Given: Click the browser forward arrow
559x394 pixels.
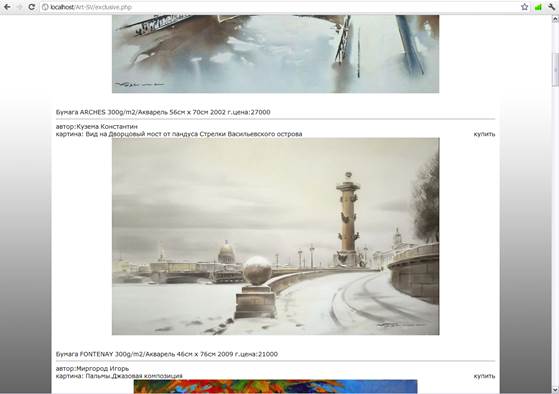Looking at the screenshot, I should pos(20,7).
